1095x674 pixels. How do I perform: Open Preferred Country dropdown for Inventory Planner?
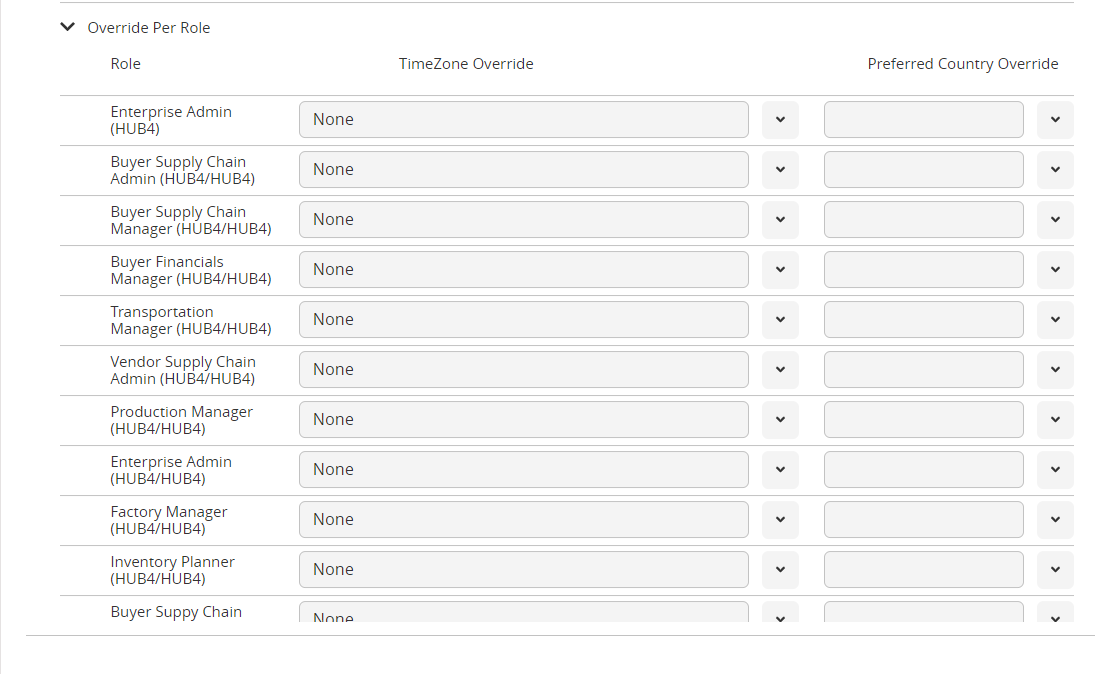1055,570
